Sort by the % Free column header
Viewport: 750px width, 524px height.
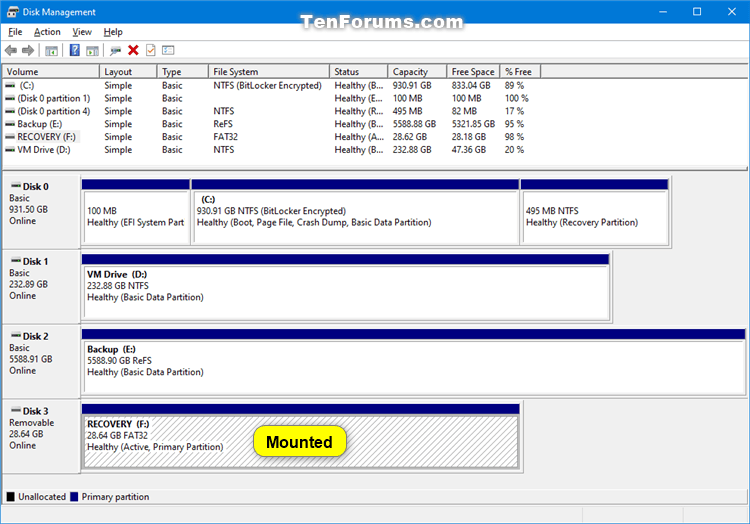pos(520,72)
